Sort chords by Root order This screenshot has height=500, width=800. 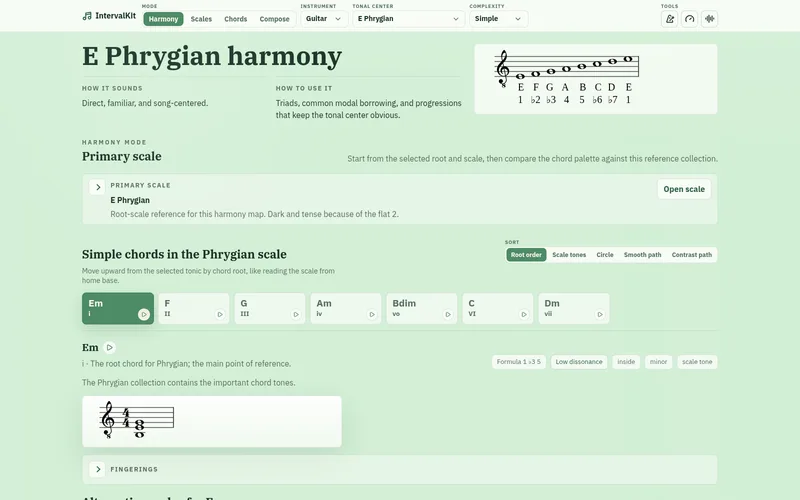click(x=526, y=255)
